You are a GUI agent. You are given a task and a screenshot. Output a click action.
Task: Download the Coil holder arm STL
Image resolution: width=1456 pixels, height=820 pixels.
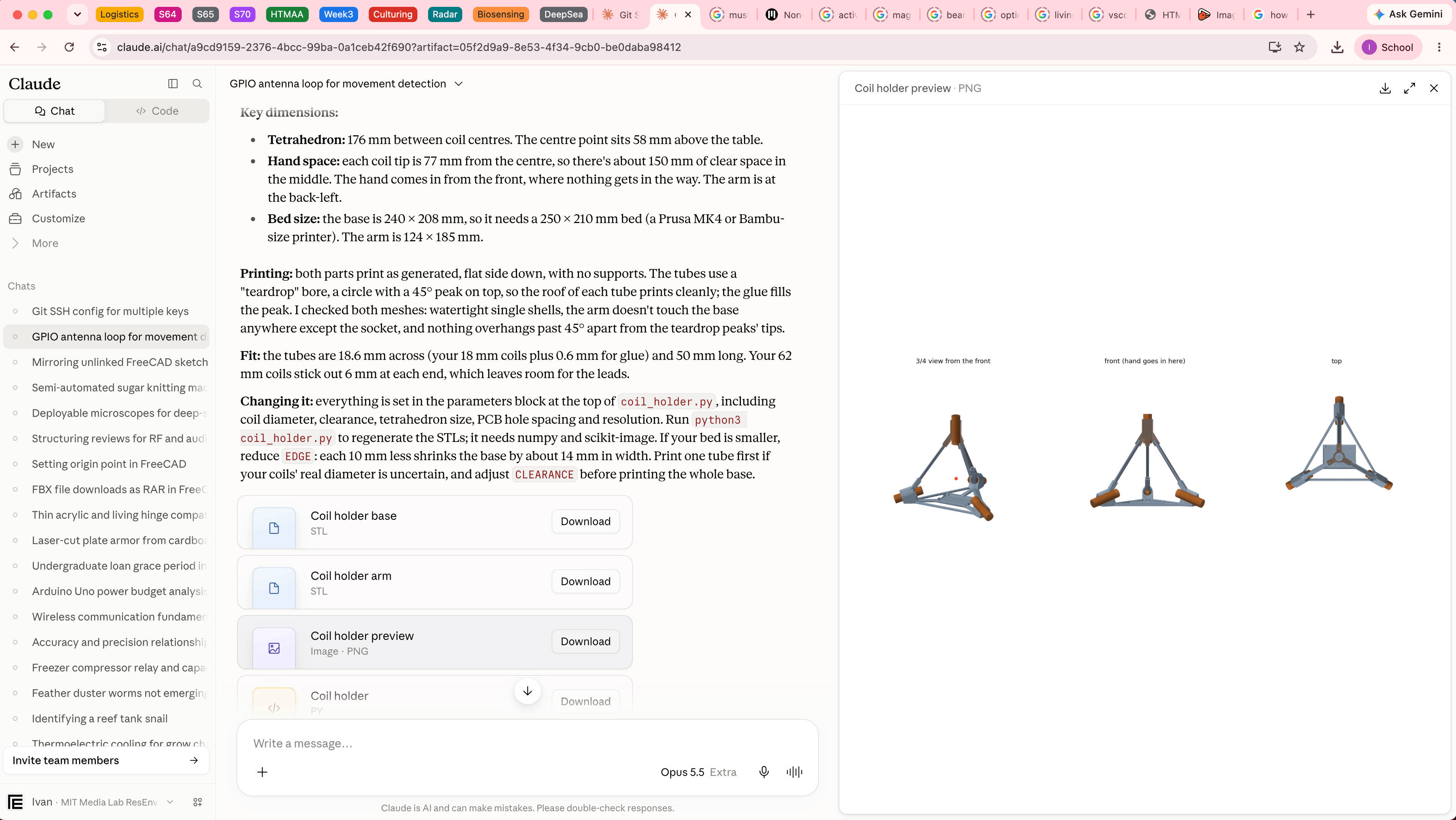(585, 581)
